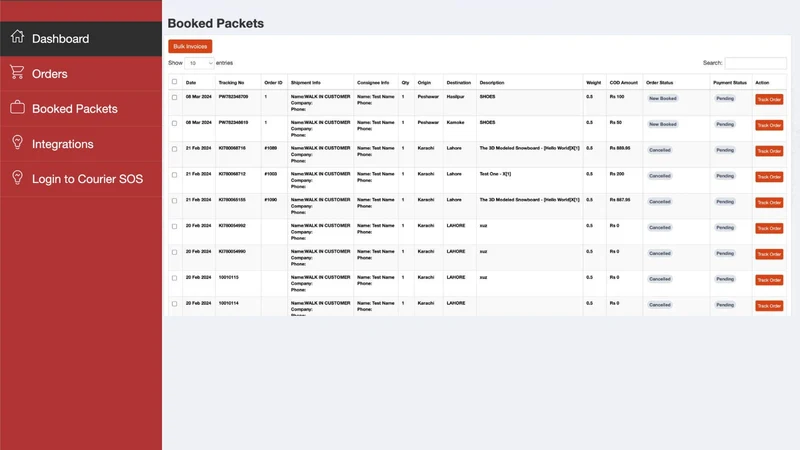Check the row with destination Hasilpur
The image size is (800, 450).
(174, 97)
